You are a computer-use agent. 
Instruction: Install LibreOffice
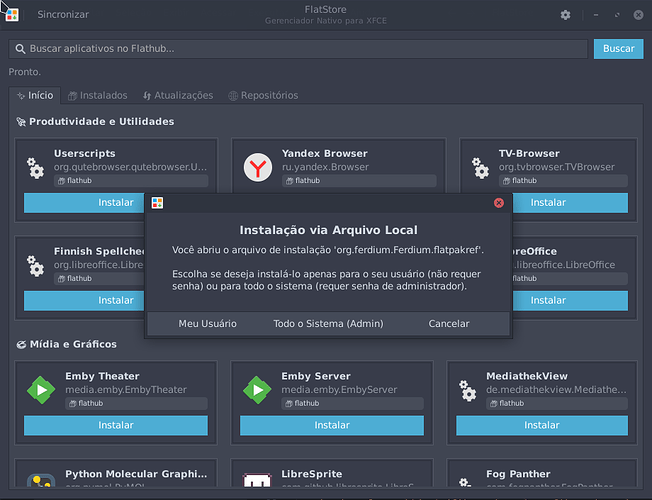tap(570, 300)
